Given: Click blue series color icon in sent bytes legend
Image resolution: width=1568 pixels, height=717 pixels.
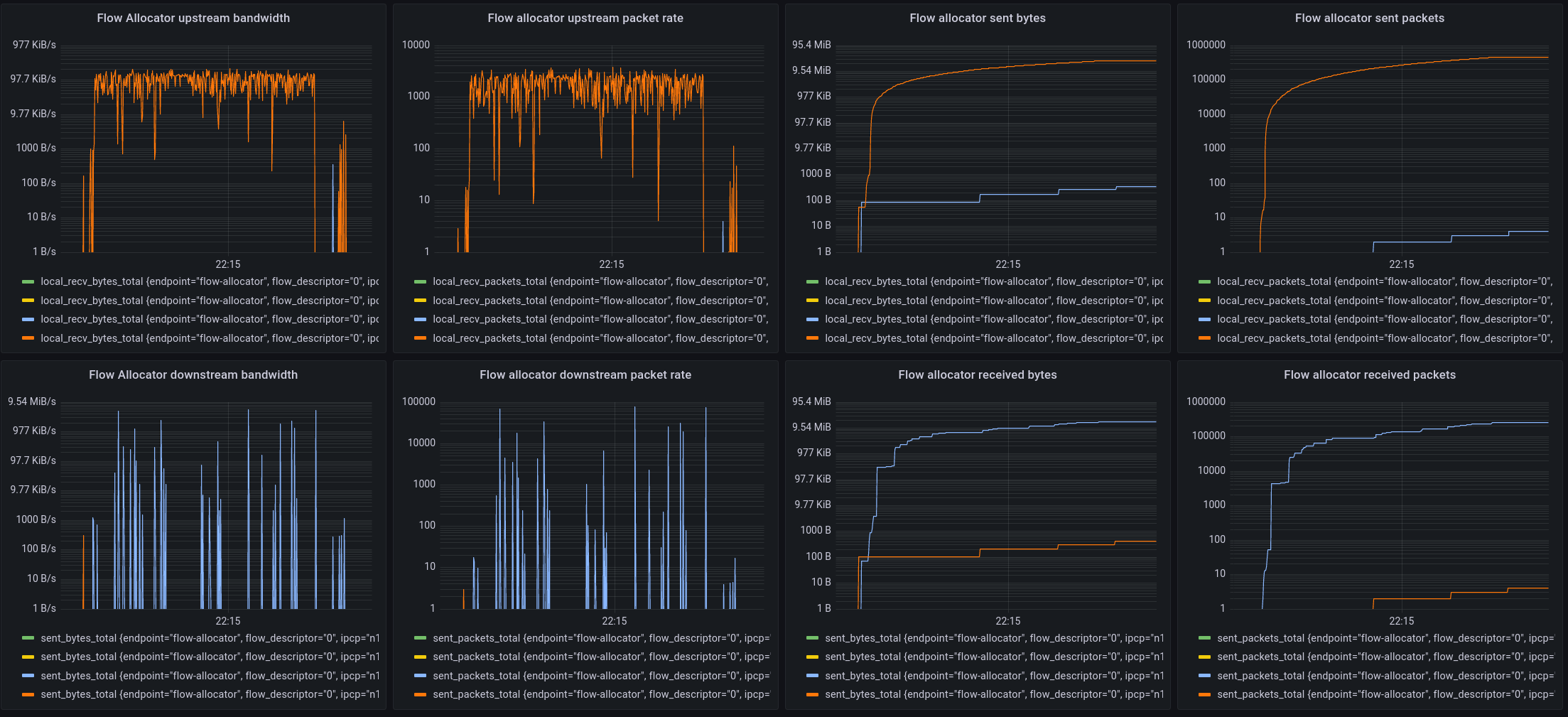Looking at the screenshot, I should point(813,320).
